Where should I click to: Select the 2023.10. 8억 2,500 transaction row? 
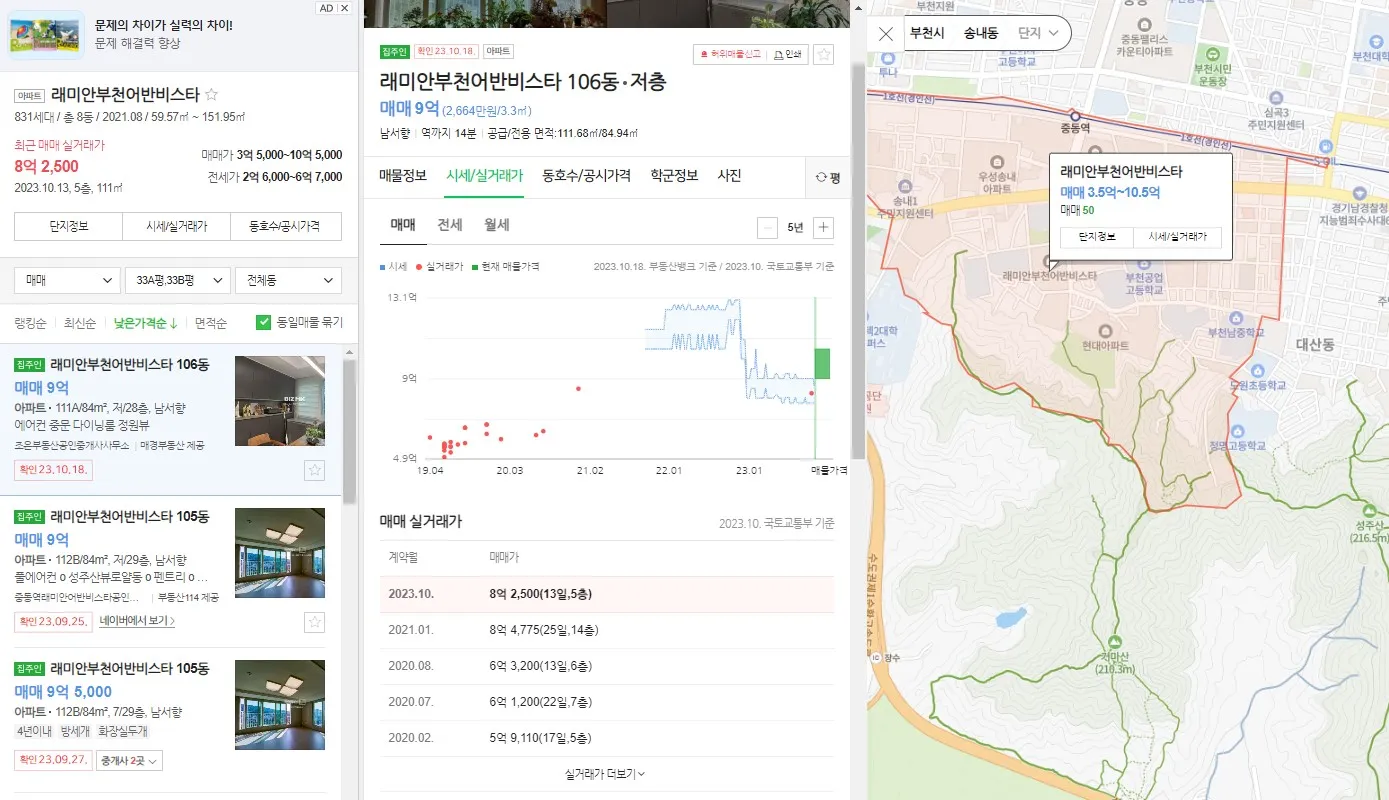point(607,594)
